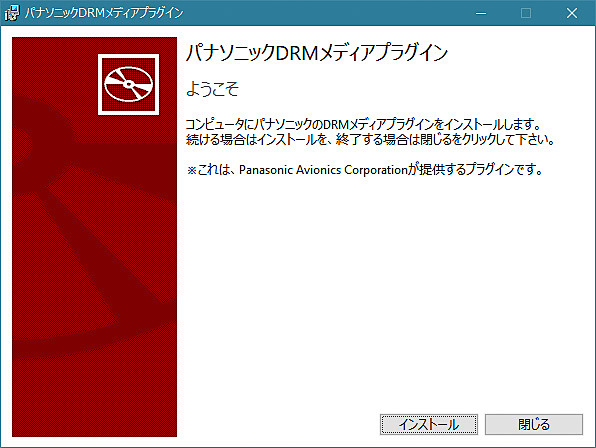Click the Panasonic Avionics Corporation notice text
Image resolution: width=596 pixels, height=448 pixels.
[x=365, y=169]
